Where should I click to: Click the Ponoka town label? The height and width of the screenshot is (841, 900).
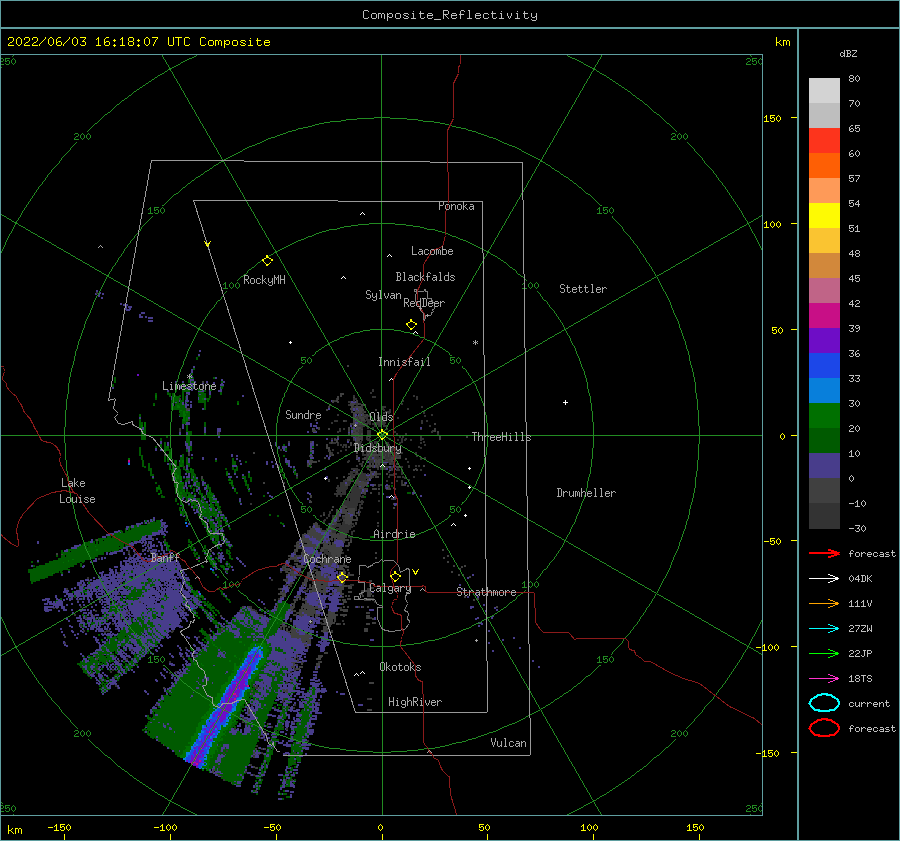[x=456, y=206]
